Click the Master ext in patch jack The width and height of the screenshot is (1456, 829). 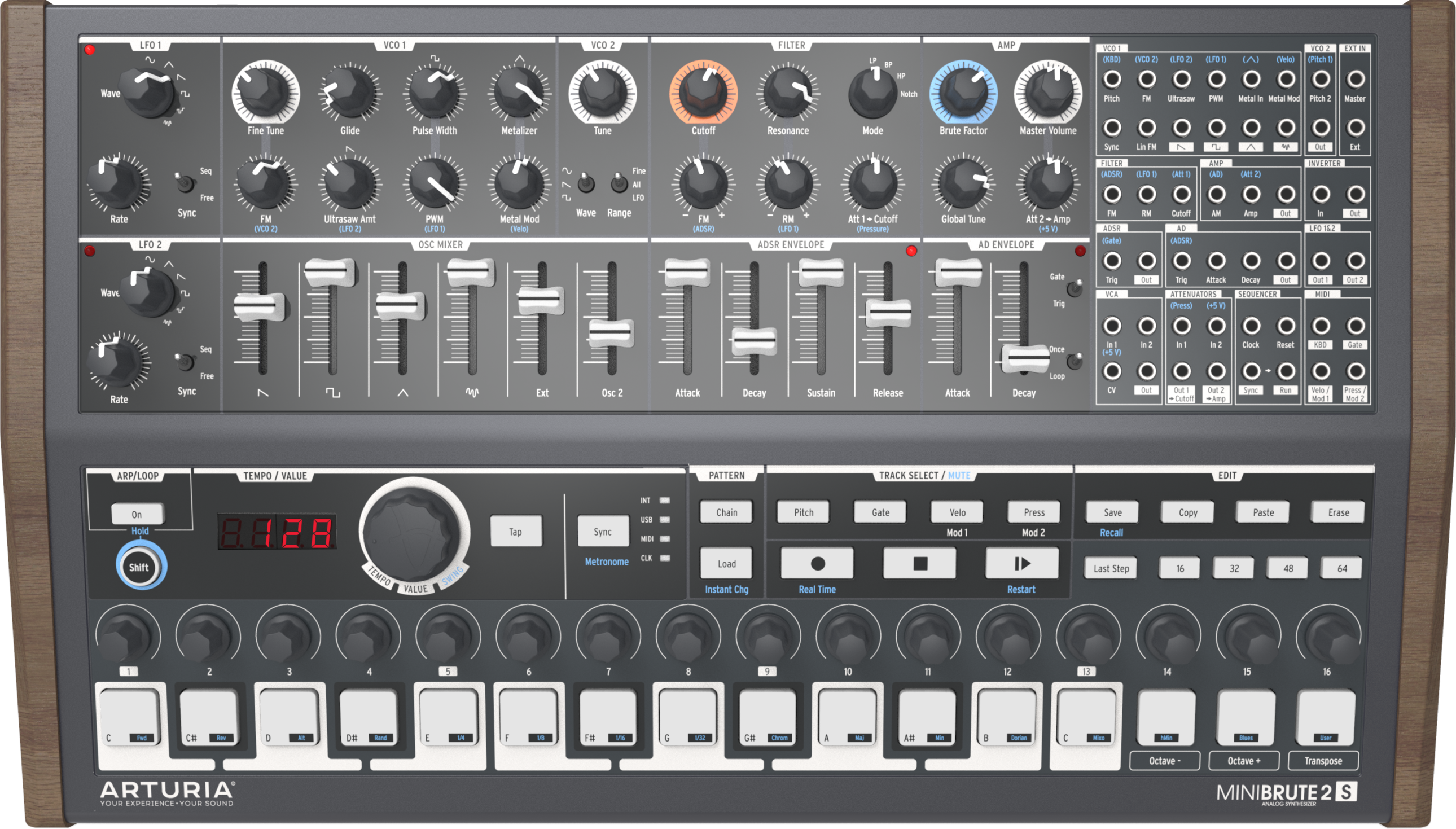(1354, 79)
